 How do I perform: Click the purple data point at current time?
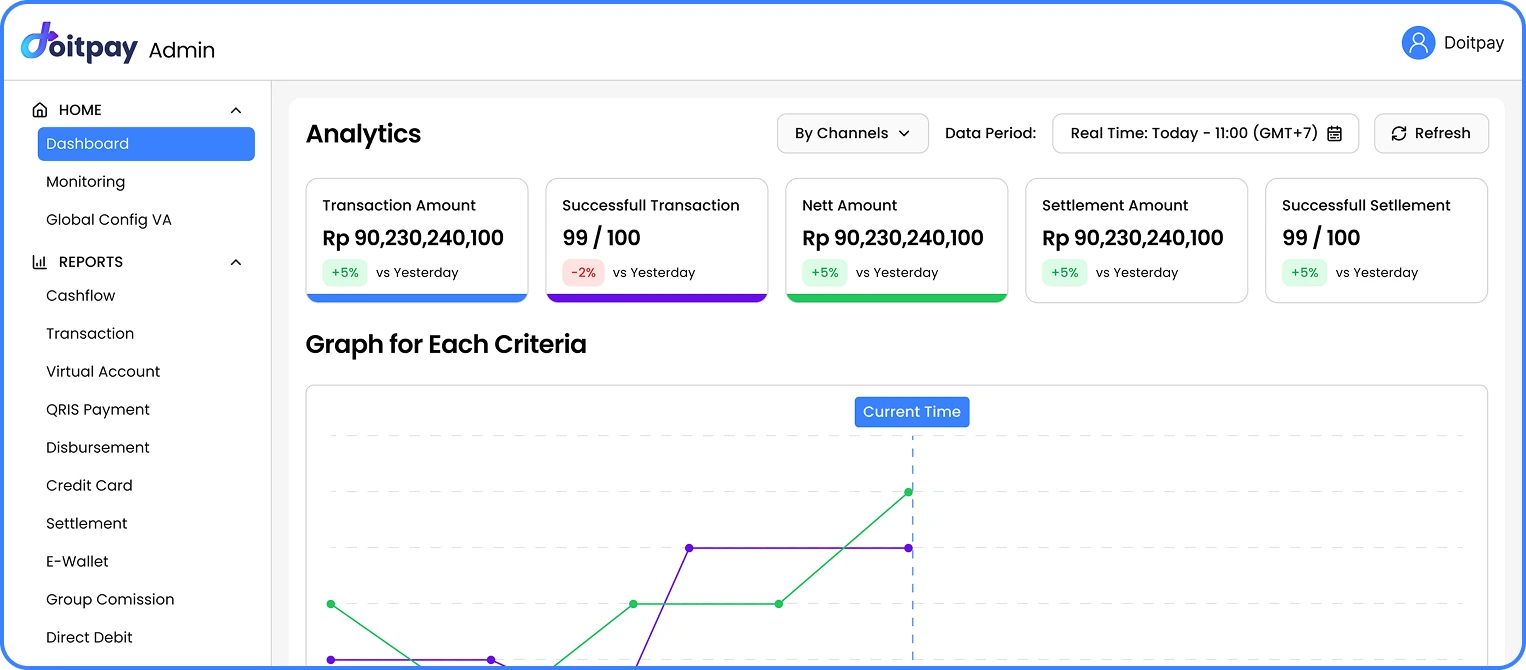pyautogui.click(x=909, y=548)
